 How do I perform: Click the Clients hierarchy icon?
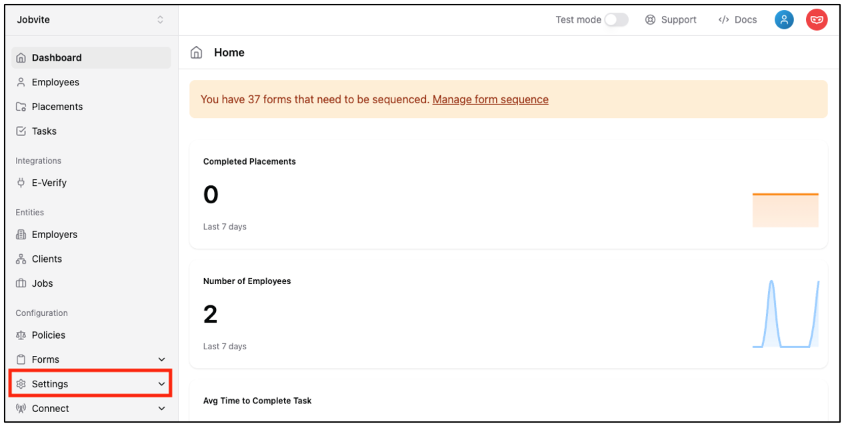21,259
